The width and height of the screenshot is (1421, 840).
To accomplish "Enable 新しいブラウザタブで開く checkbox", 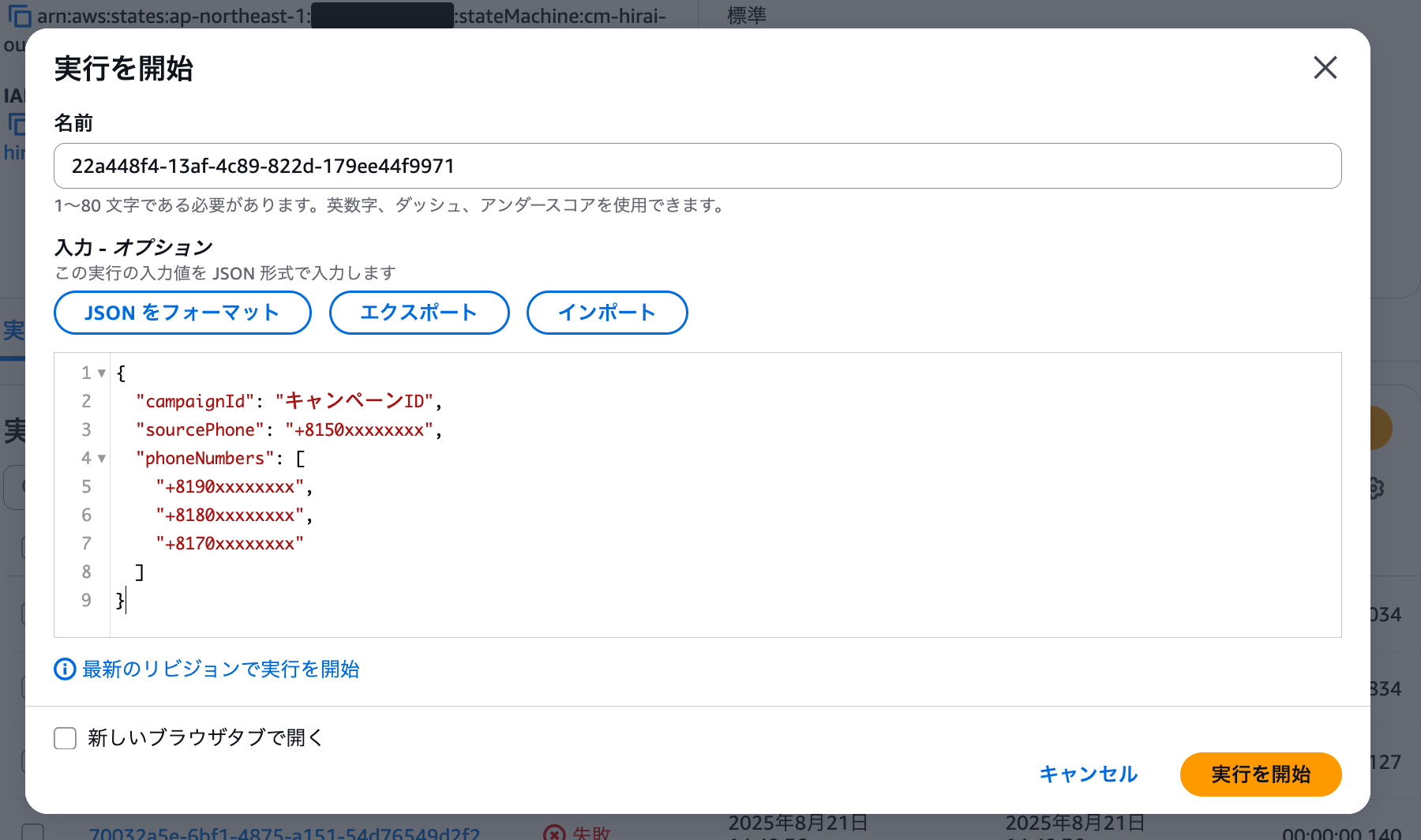I will click(65, 738).
